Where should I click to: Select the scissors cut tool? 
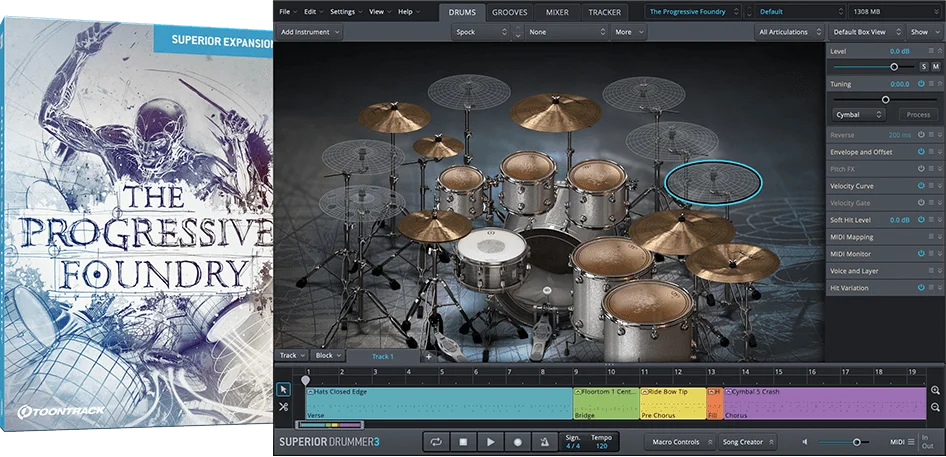284,407
